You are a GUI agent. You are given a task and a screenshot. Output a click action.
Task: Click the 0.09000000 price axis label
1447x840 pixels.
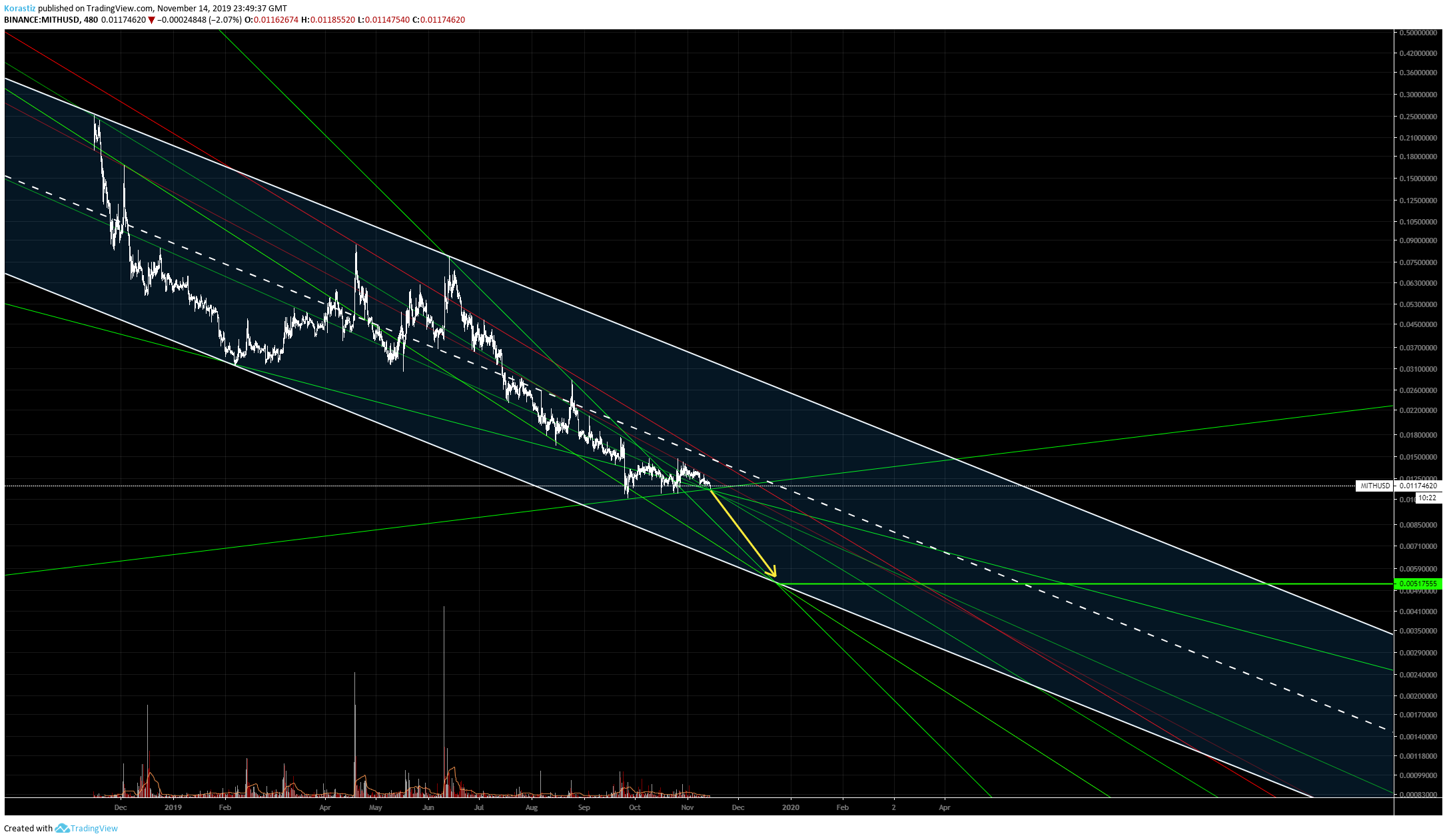1418,240
